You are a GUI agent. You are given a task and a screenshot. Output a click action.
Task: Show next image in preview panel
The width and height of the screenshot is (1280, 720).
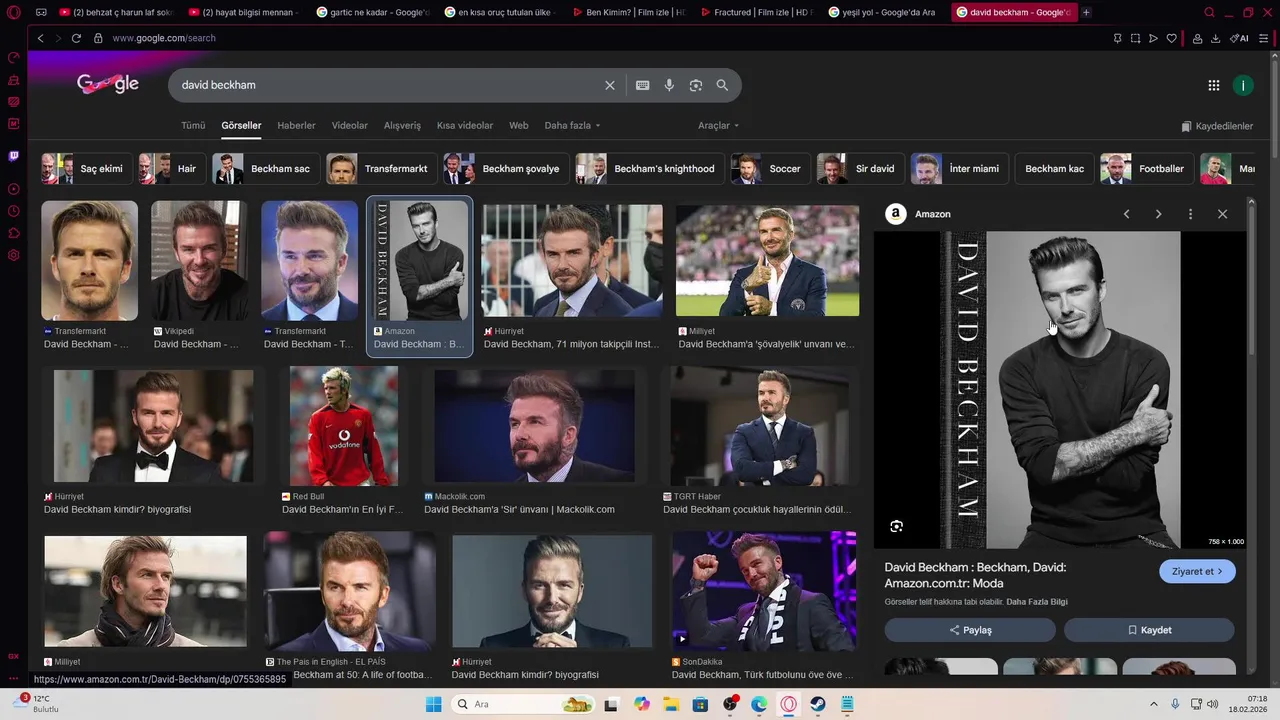point(1158,214)
